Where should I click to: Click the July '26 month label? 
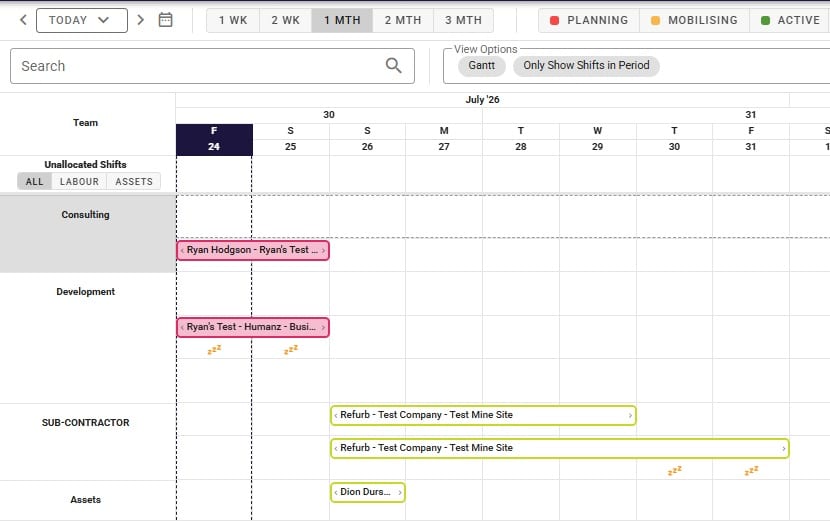(482, 100)
